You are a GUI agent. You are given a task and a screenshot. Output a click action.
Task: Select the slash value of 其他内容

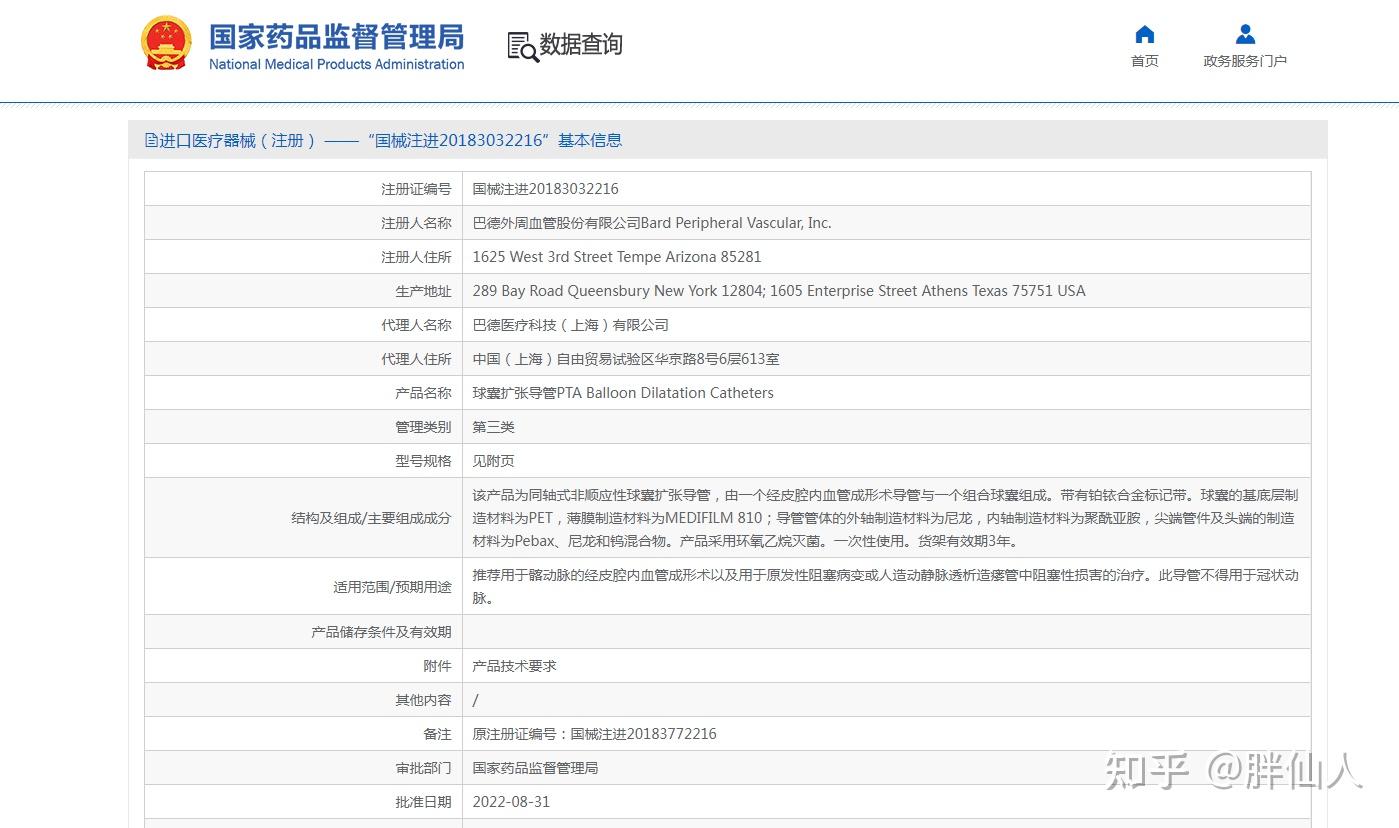click(476, 700)
